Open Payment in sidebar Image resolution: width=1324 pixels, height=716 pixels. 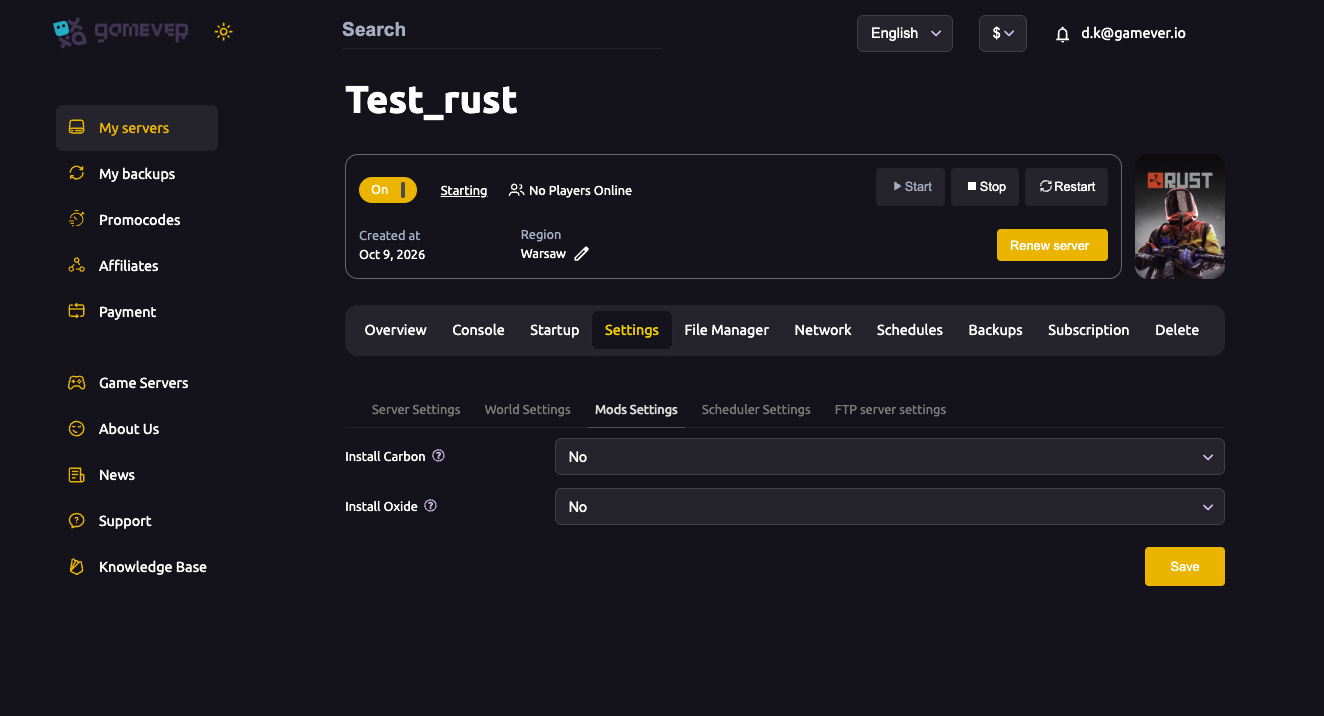tap(137, 312)
